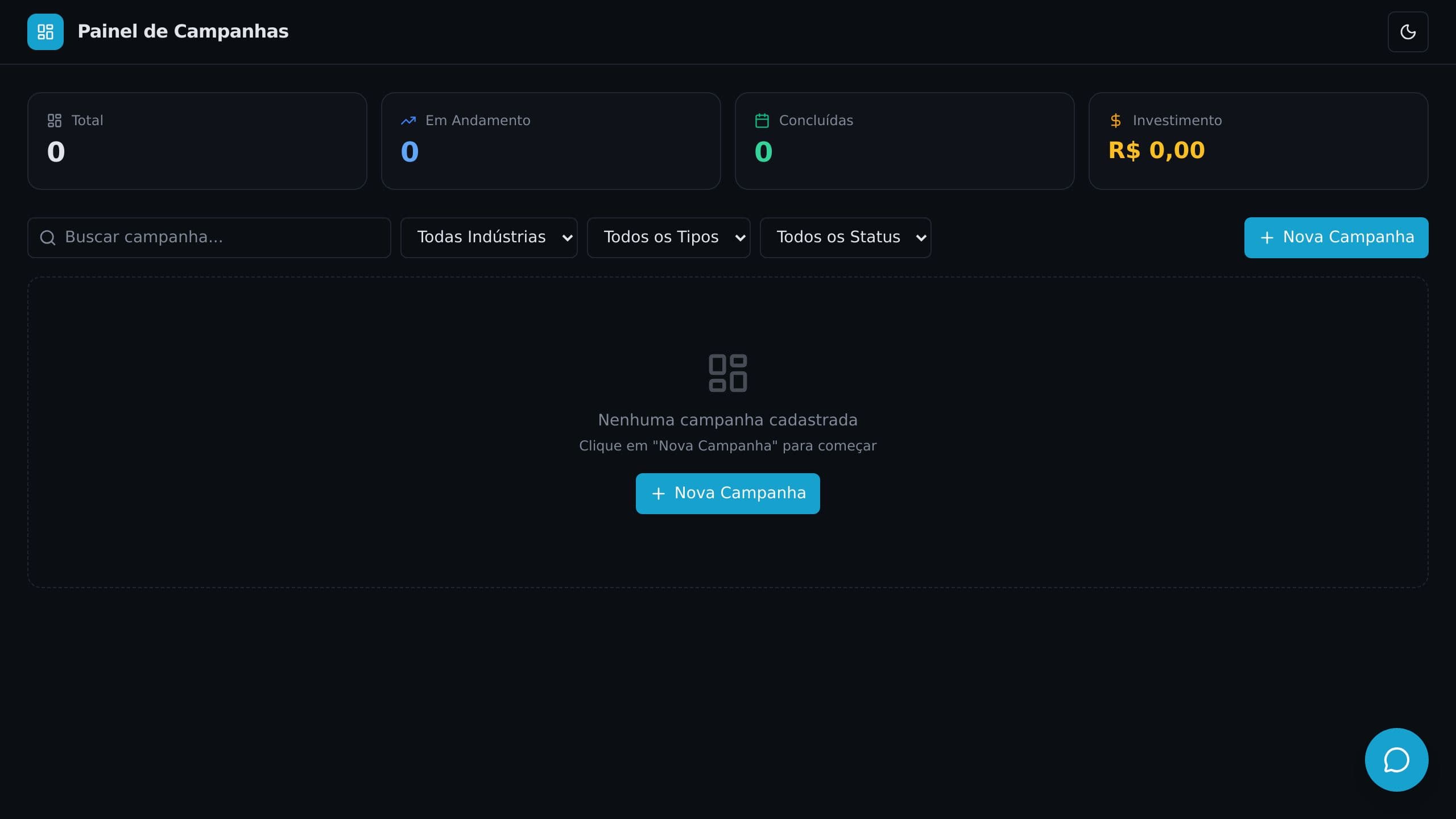Open the Todas Indústrias dropdown
The image size is (1456, 819).
489,238
